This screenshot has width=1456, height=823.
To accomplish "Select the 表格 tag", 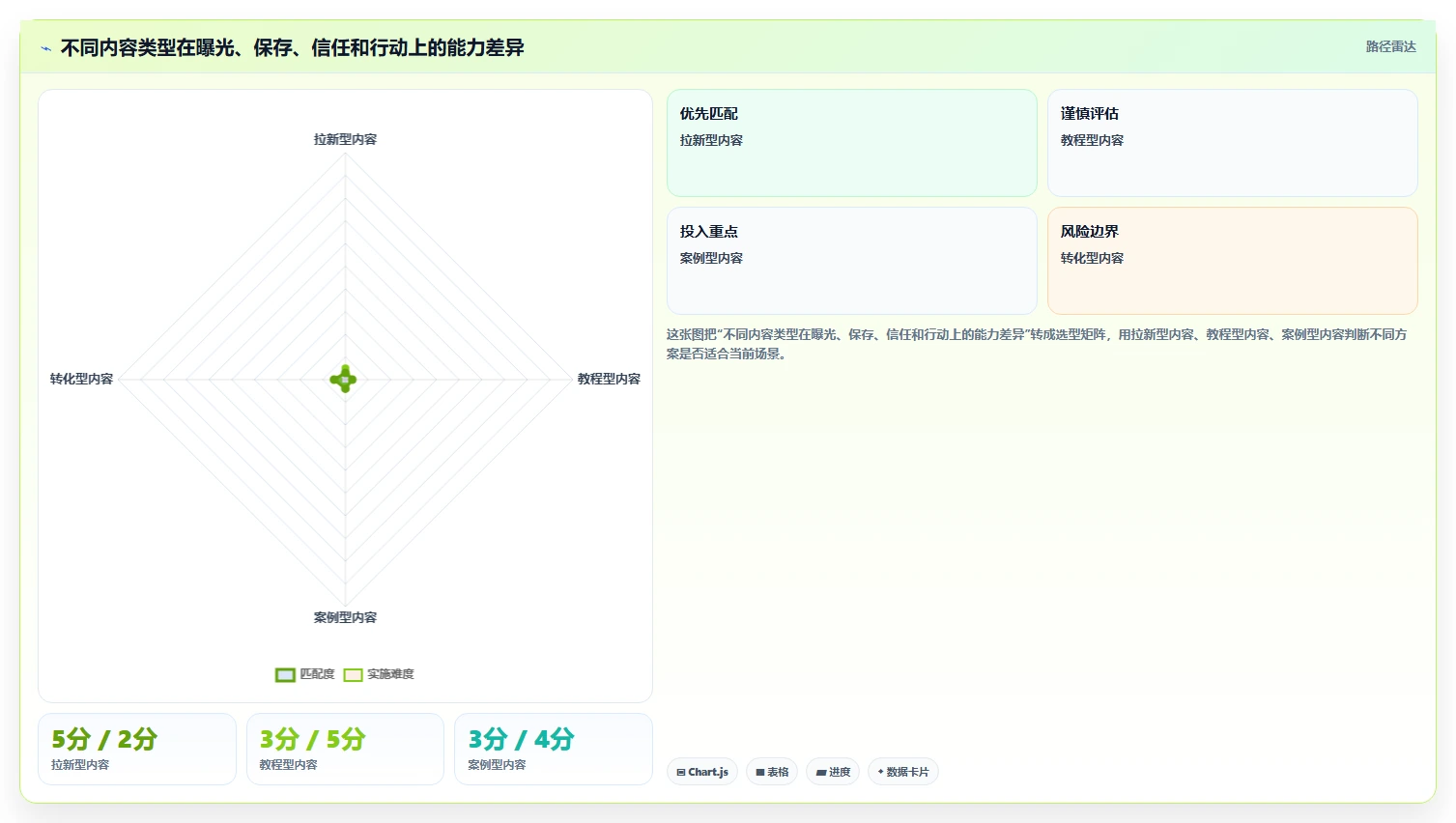I will point(772,772).
